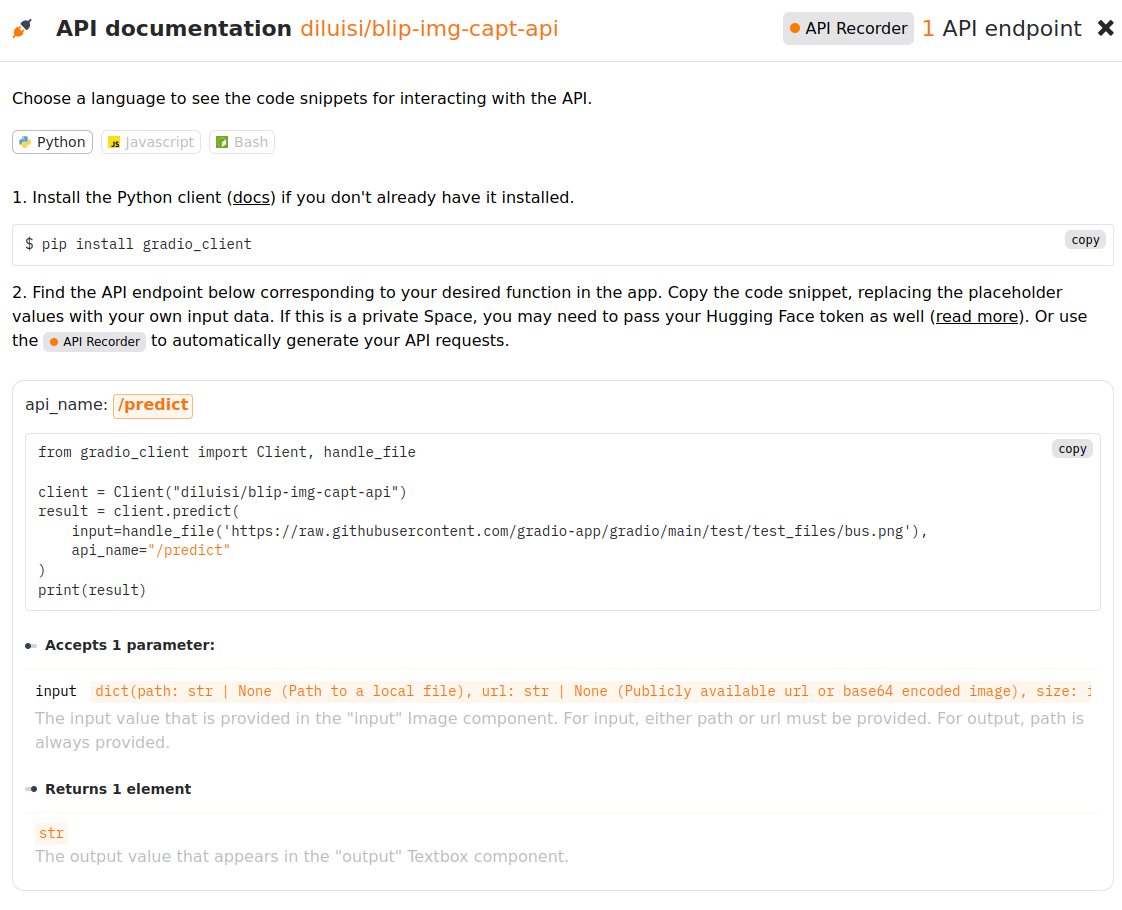Copy the pip install command

(1085, 240)
